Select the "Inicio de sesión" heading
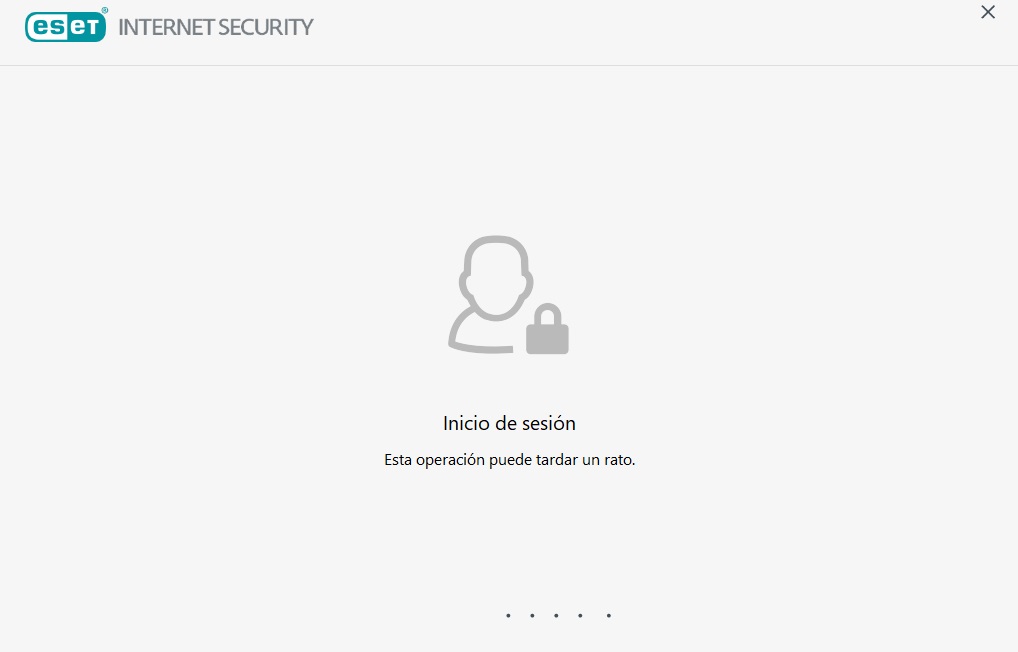 point(509,423)
